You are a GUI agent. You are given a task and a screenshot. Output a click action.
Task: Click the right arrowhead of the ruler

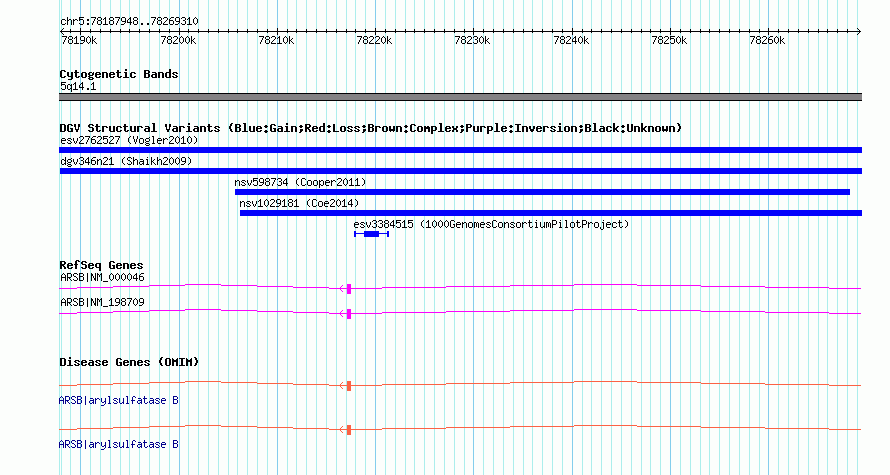[x=859, y=32]
